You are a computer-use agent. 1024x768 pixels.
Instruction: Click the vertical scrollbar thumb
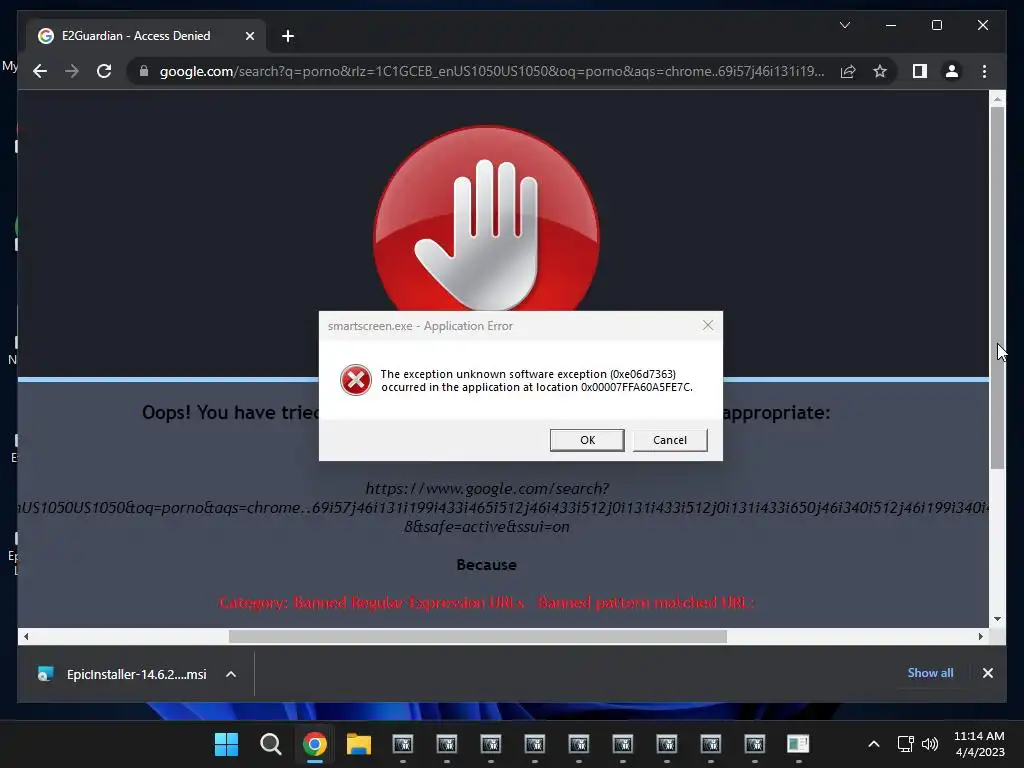997,287
